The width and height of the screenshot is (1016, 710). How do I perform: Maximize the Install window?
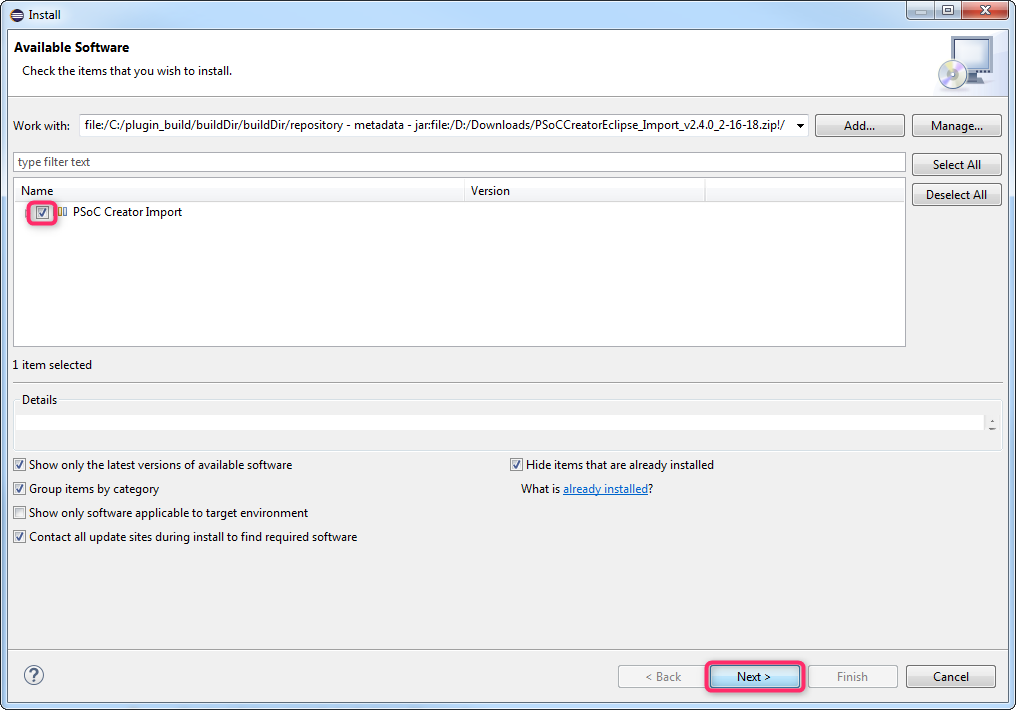tap(948, 10)
